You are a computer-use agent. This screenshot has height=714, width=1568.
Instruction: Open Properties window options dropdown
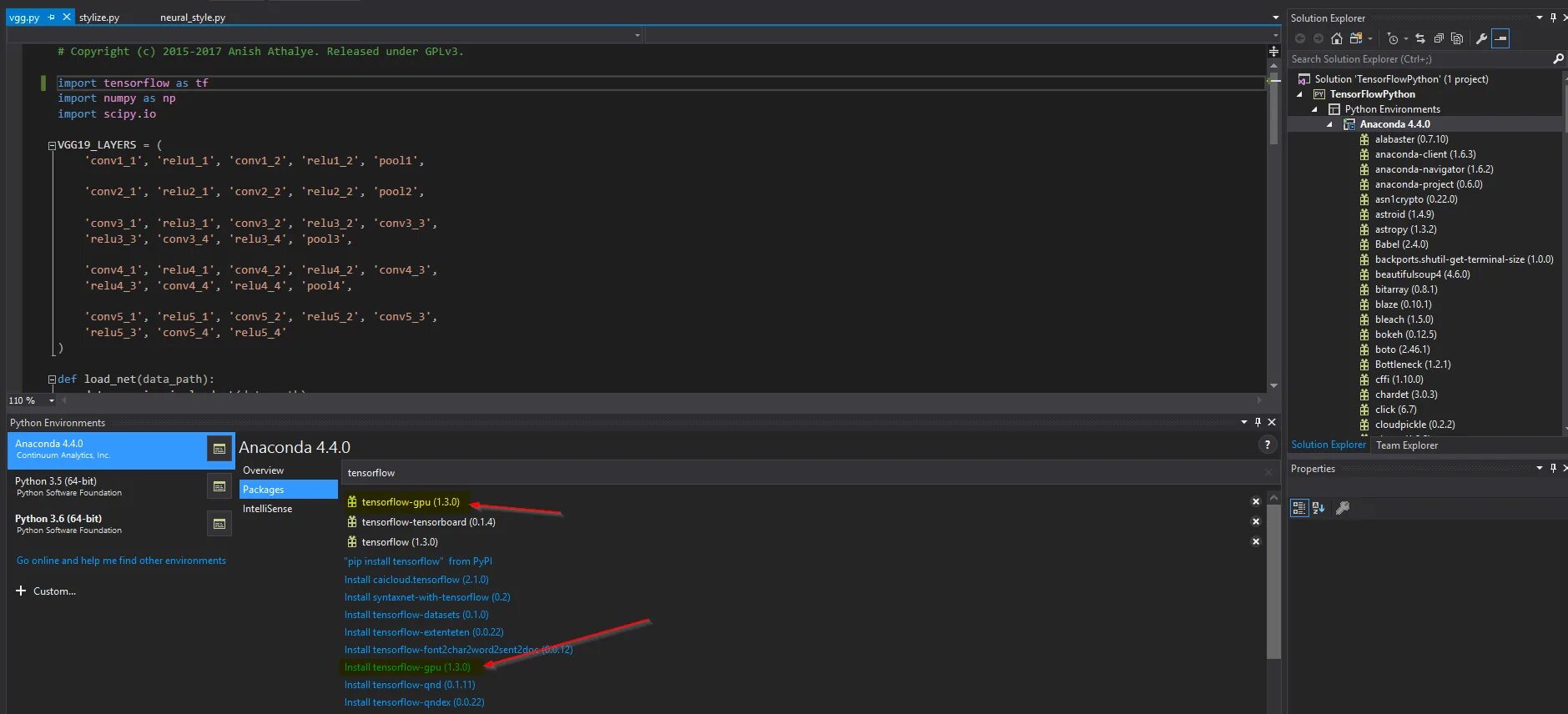(x=1540, y=468)
